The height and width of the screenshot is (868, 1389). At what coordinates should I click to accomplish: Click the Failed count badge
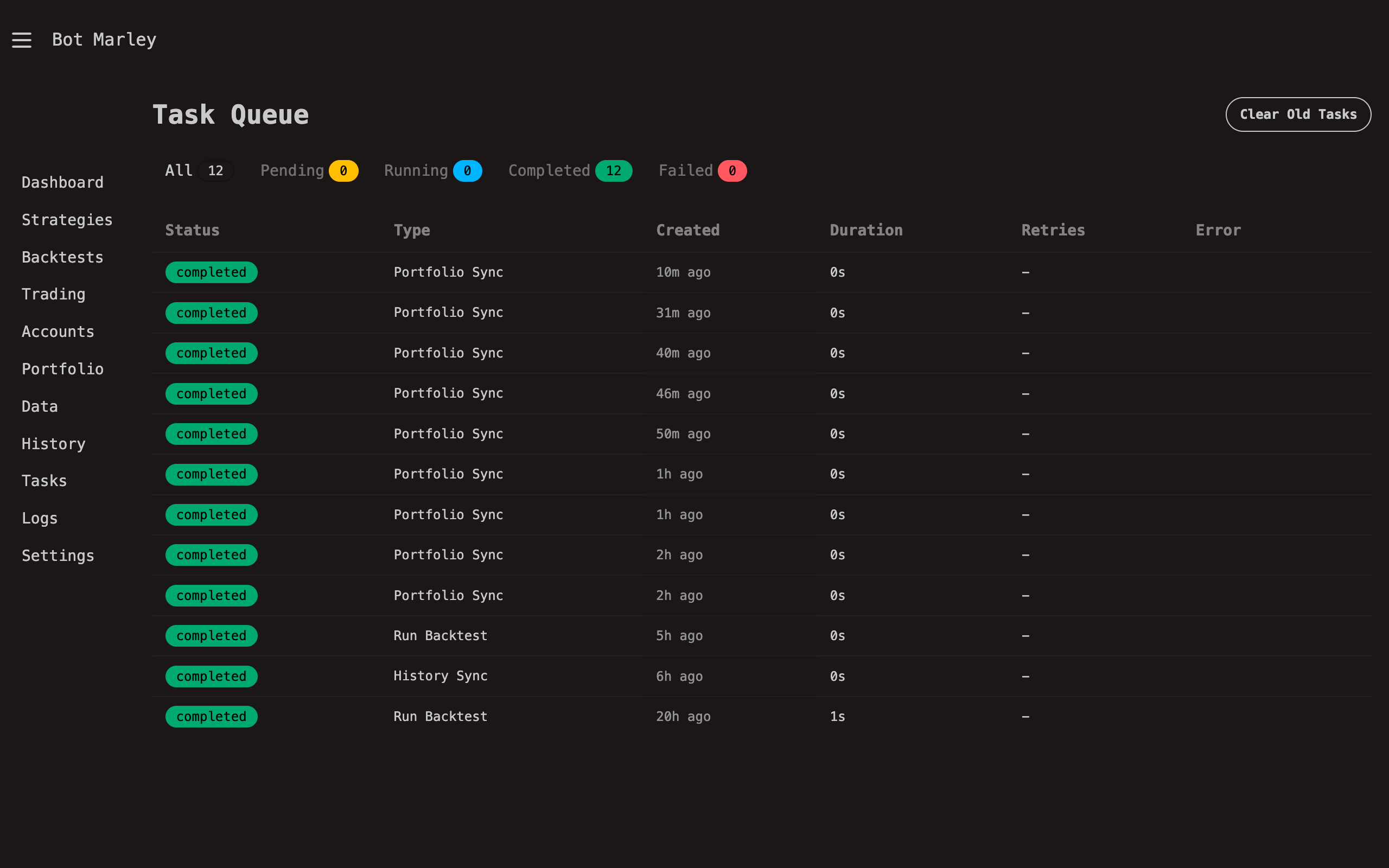tap(733, 170)
